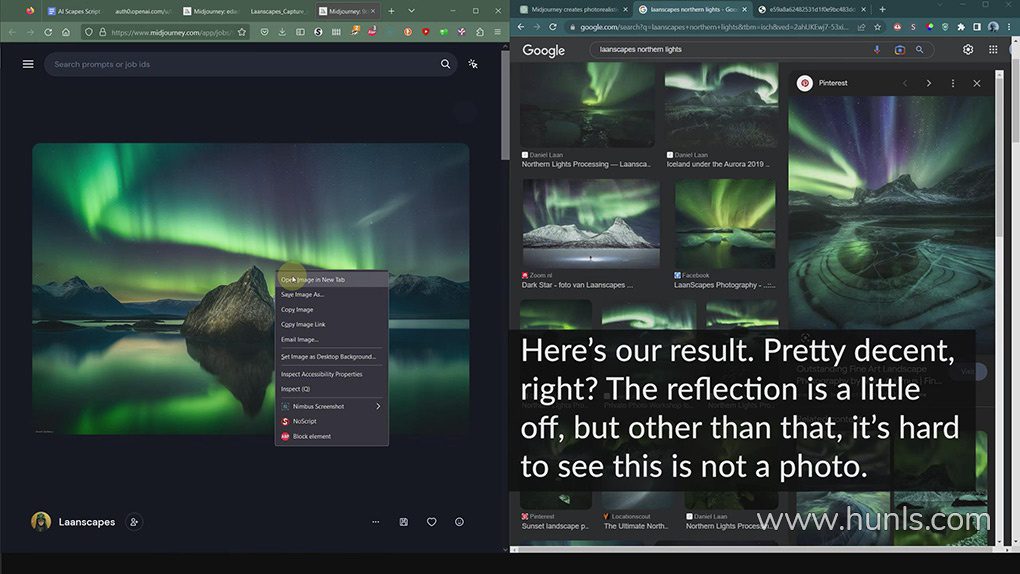
Task: Open Chrome profile avatar
Action: pyautogui.click(x=993, y=27)
